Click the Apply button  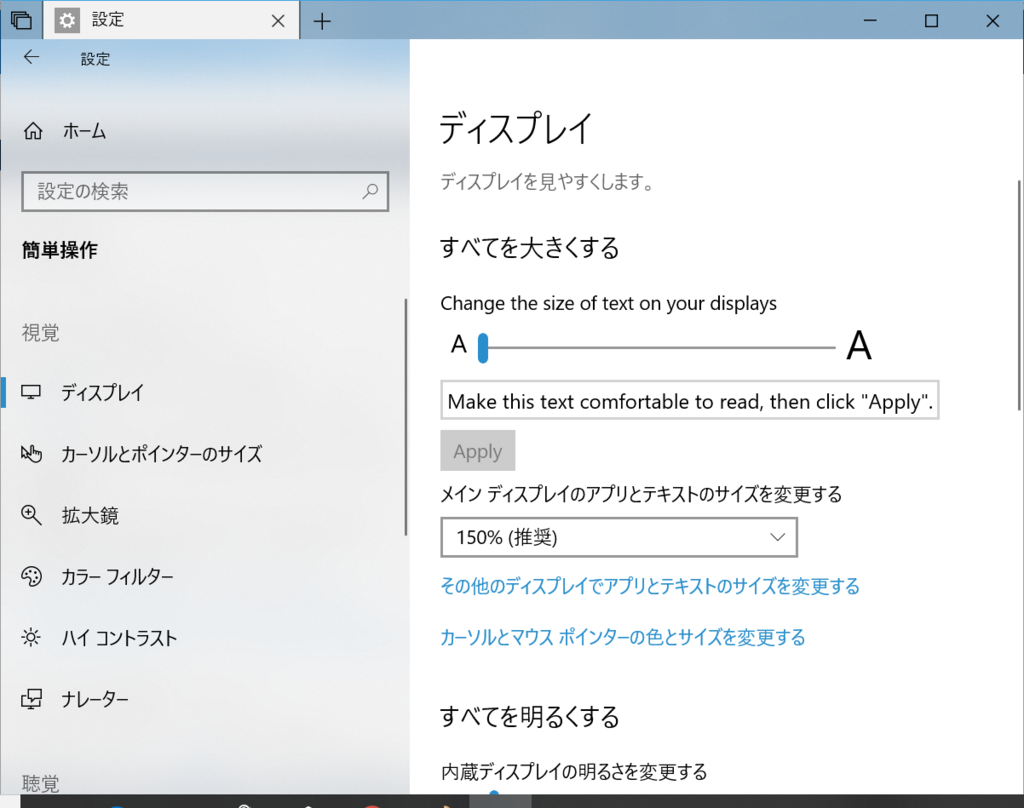pos(477,451)
